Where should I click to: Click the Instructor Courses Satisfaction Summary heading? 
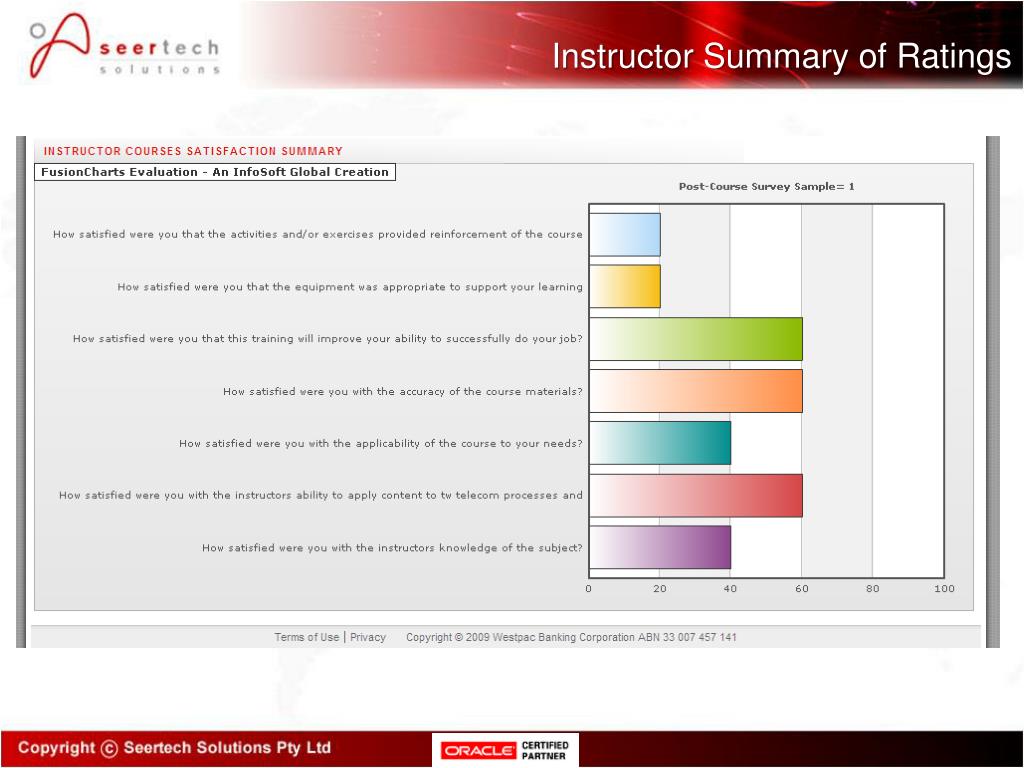pos(193,151)
